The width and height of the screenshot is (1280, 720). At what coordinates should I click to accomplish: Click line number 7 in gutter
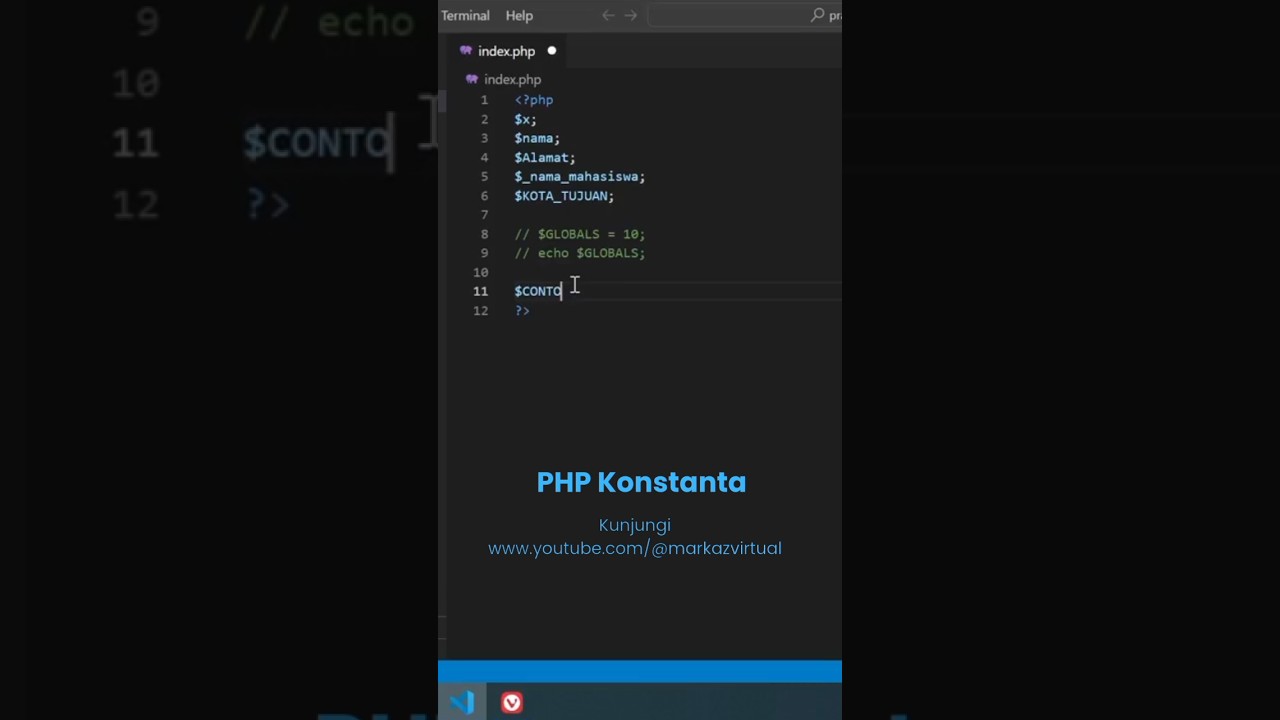484,215
